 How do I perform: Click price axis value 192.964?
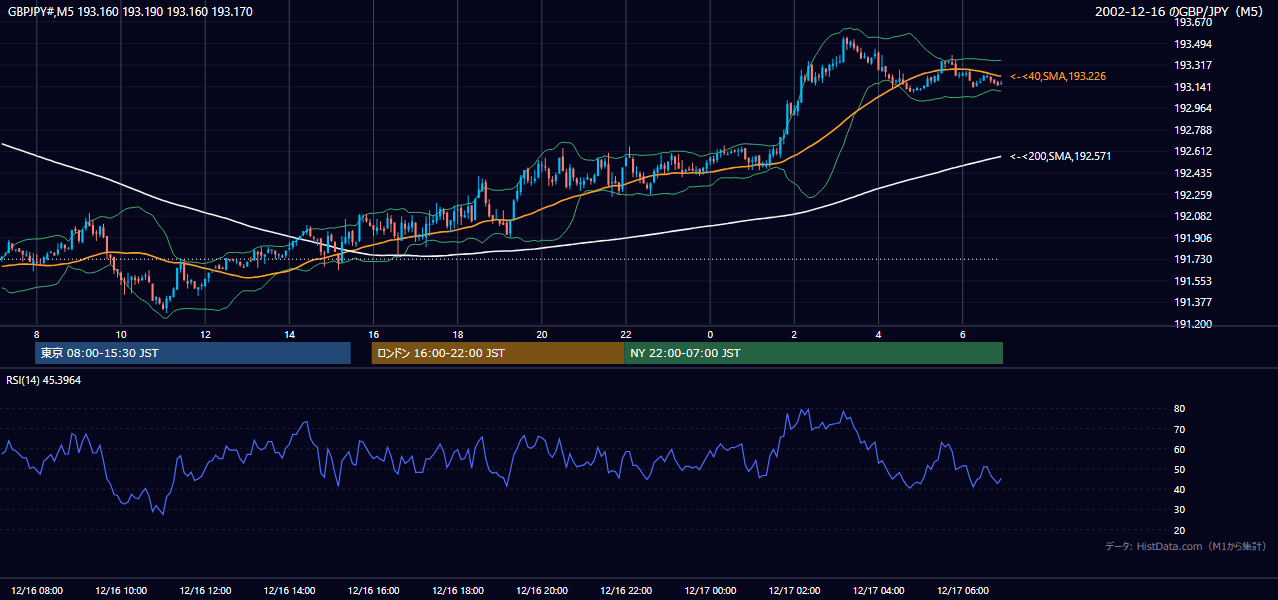[x=1192, y=108]
